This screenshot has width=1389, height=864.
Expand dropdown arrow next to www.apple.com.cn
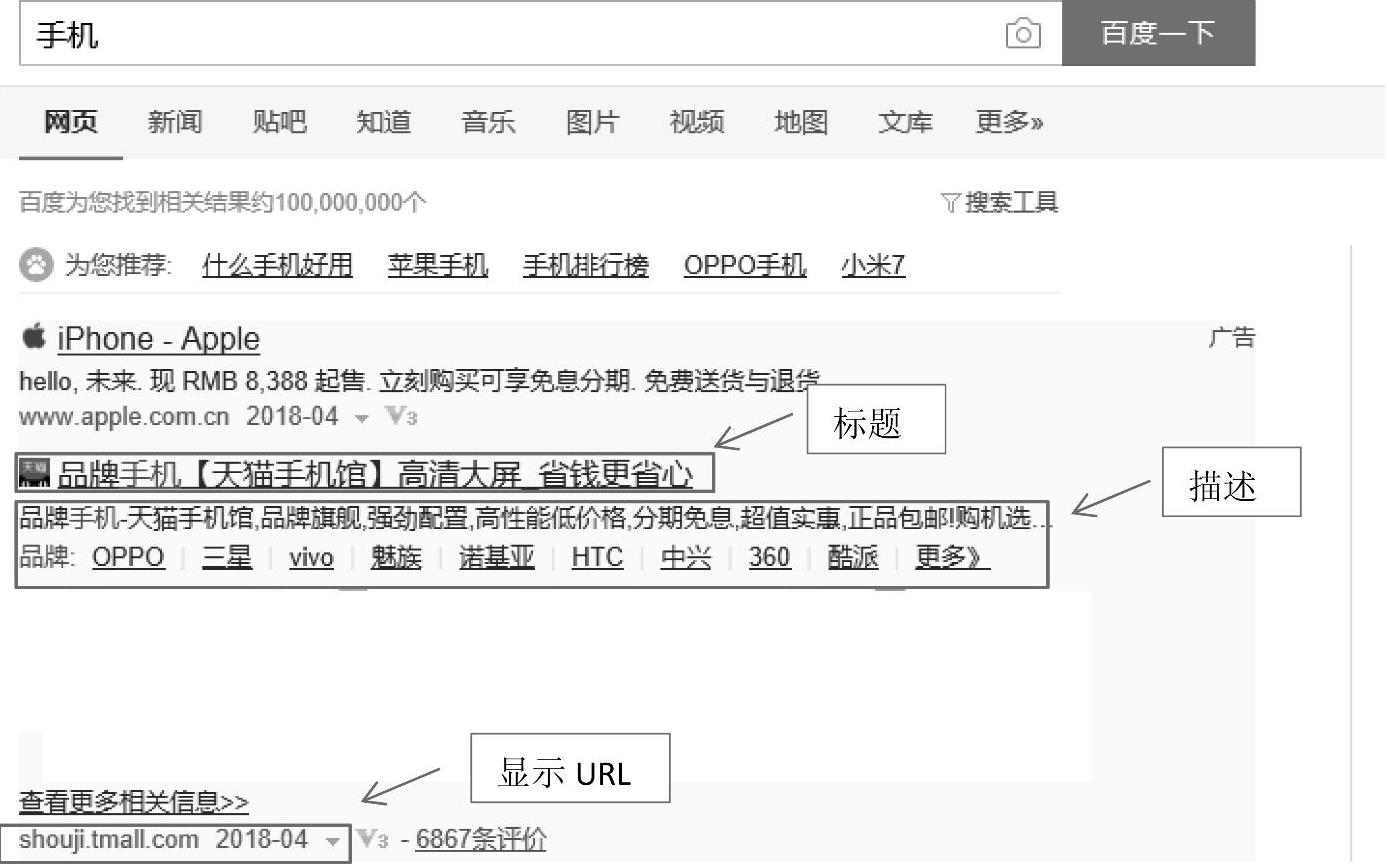coord(361,418)
